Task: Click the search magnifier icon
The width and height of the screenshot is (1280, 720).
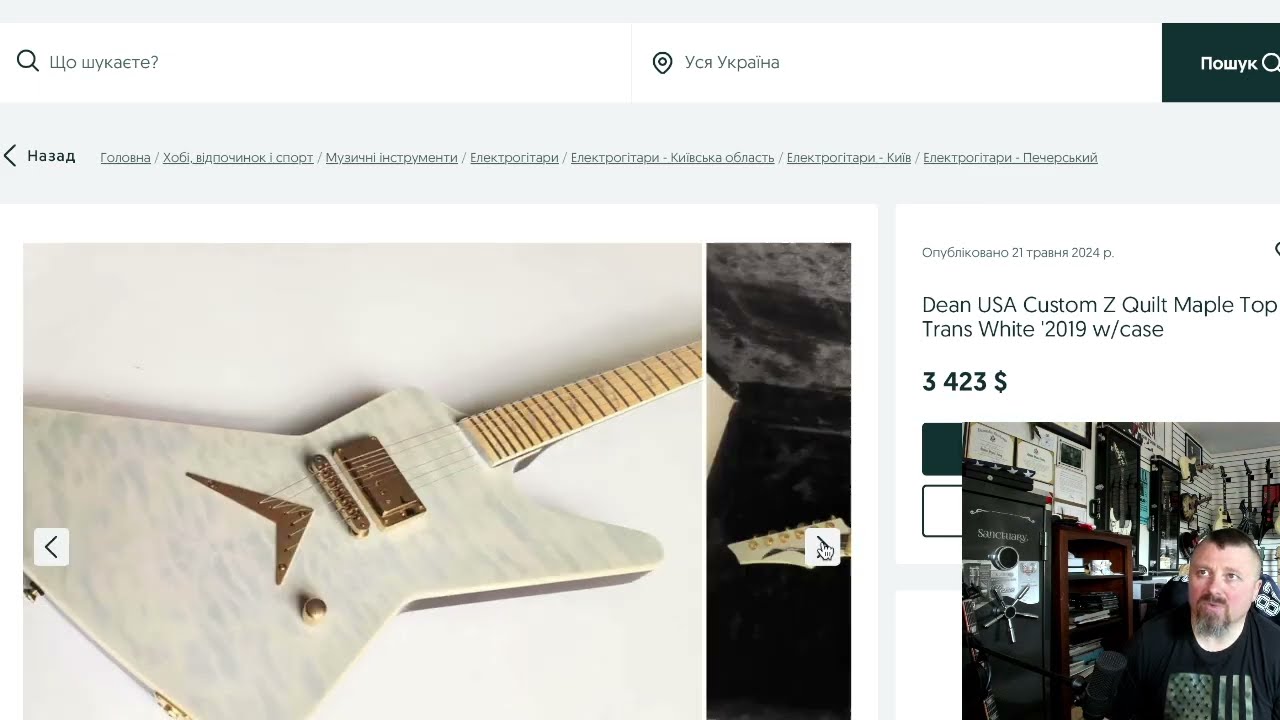Action: pos(28,62)
